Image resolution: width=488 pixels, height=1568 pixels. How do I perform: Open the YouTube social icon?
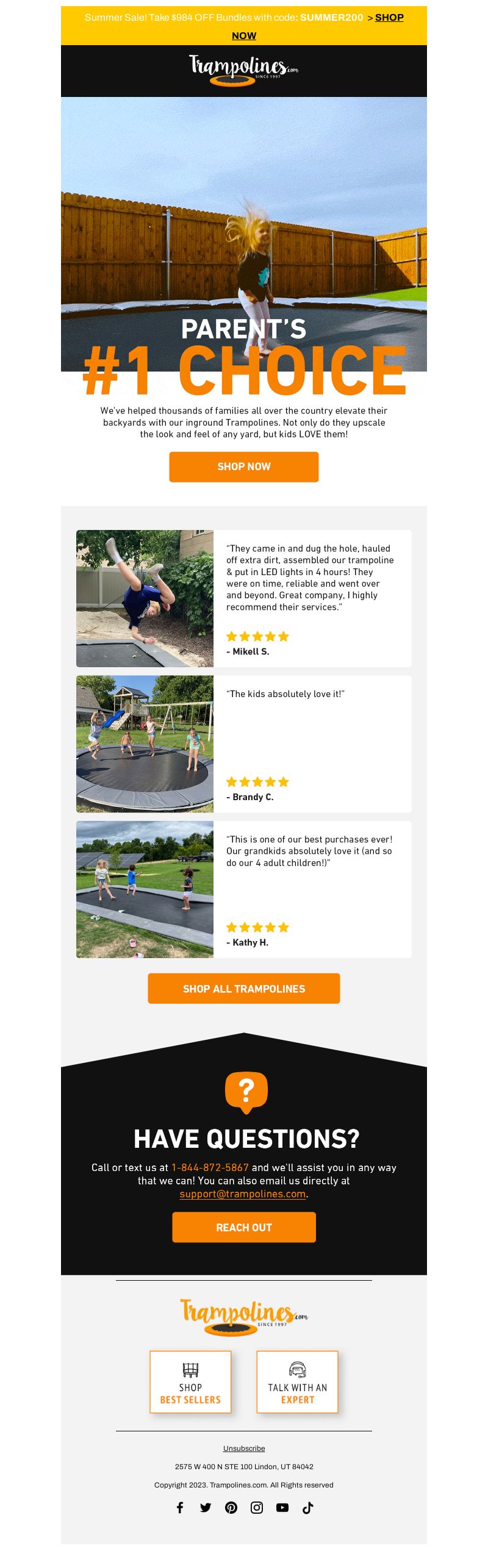coord(282,1507)
